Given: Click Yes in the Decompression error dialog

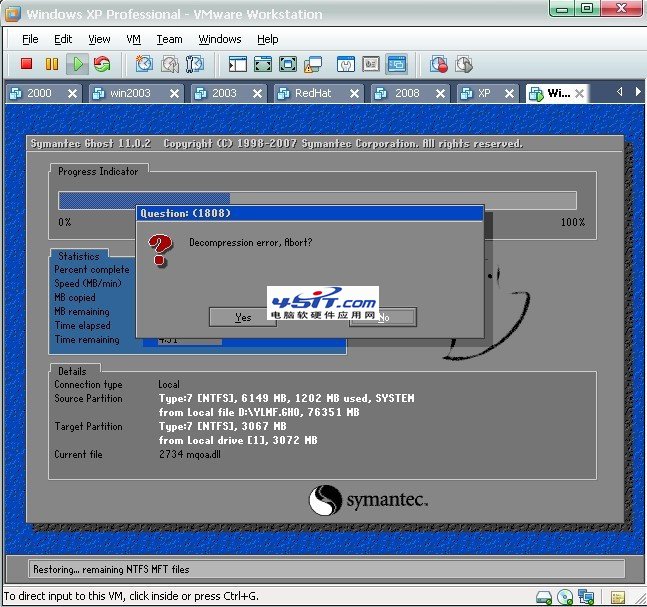Looking at the screenshot, I should click(x=243, y=317).
